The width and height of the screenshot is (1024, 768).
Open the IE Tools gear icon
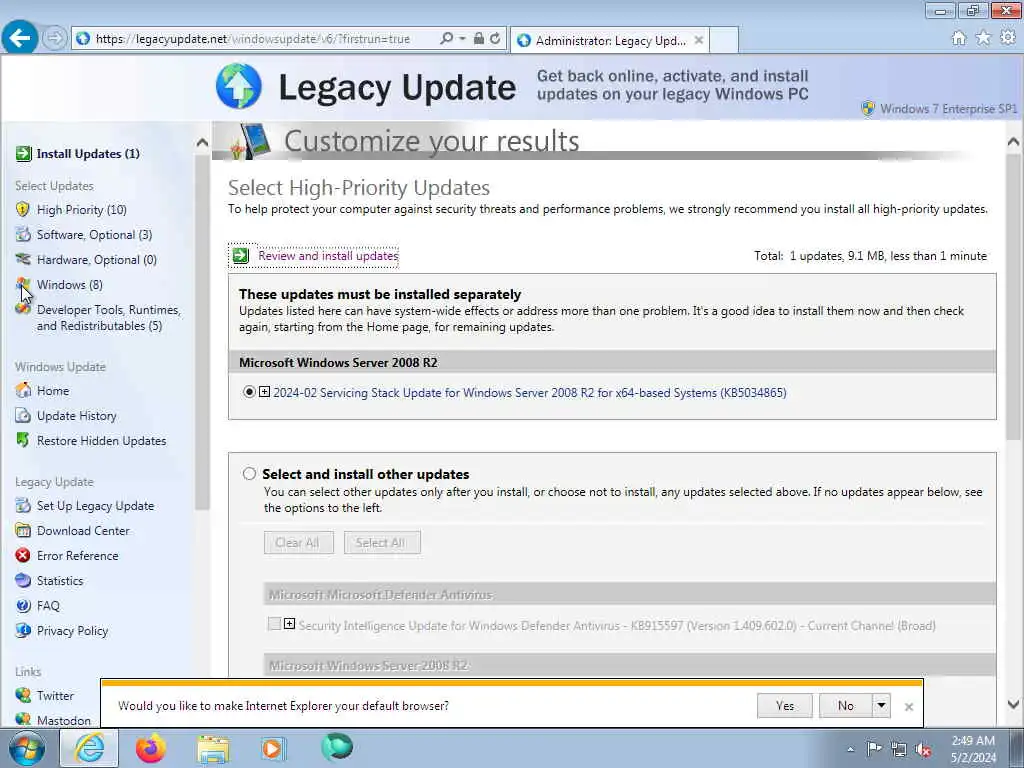pyautogui.click(x=1008, y=38)
